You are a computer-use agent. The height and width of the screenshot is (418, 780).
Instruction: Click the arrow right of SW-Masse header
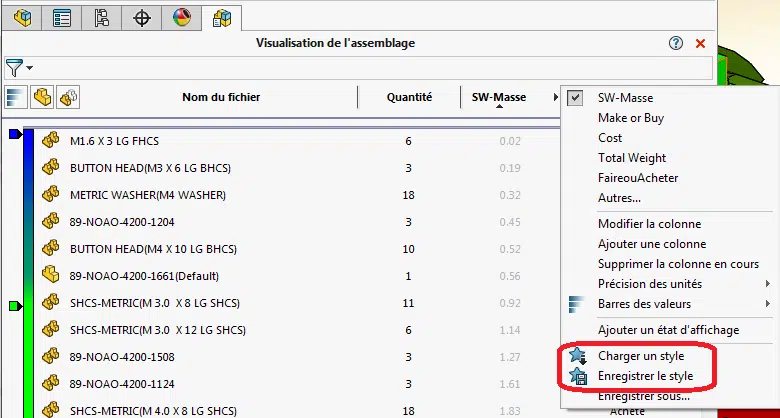[x=556, y=98]
